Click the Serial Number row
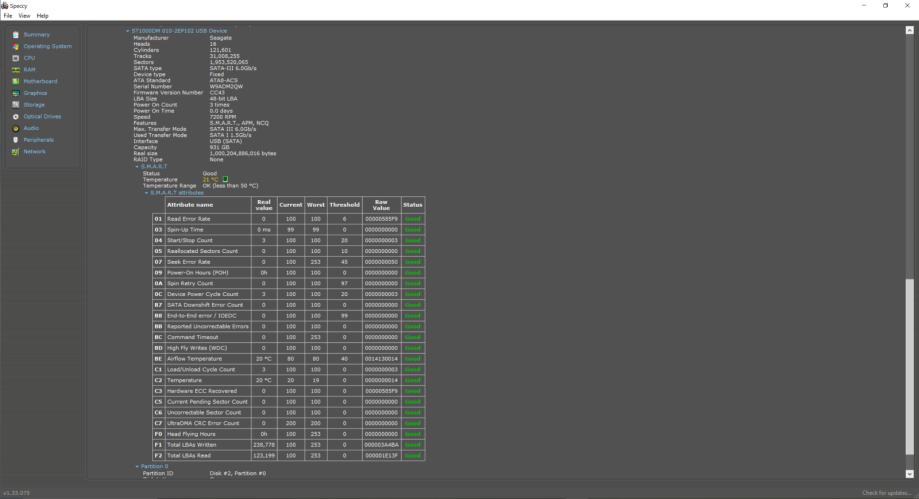The height and width of the screenshot is (499, 919). point(188,87)
